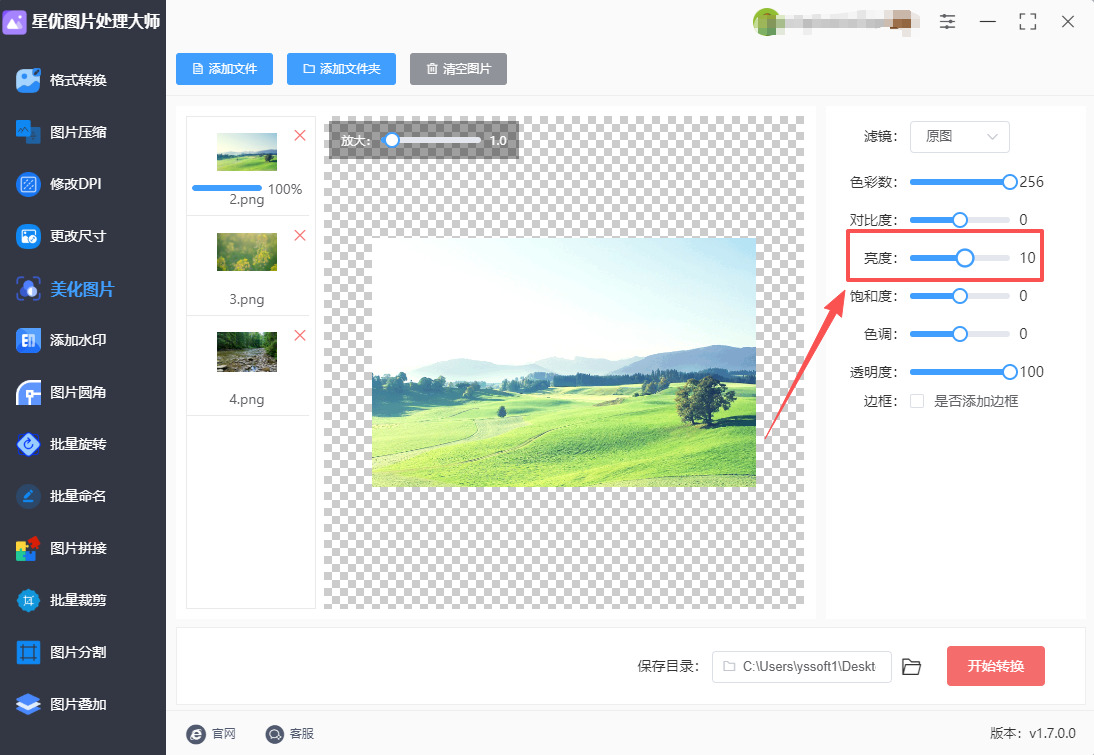Click the 图片分割 icon

[x=28, y=652]
